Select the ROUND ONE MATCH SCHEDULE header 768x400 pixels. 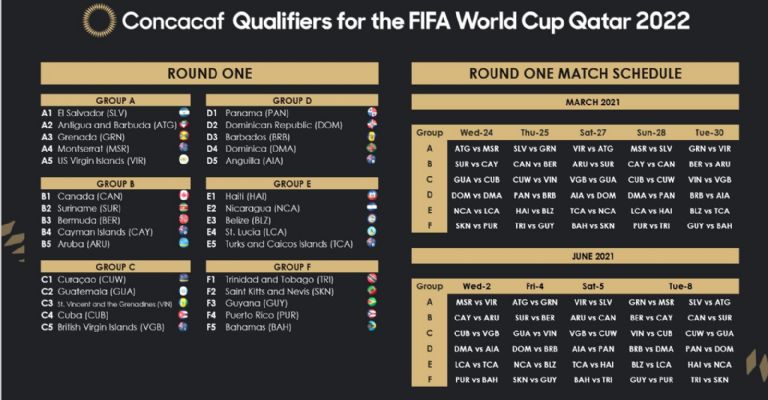574,73
